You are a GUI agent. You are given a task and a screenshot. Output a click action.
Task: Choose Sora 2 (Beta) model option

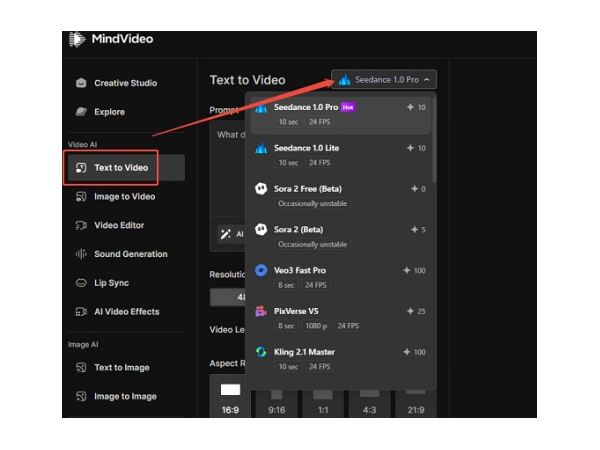tap(341, 237)
